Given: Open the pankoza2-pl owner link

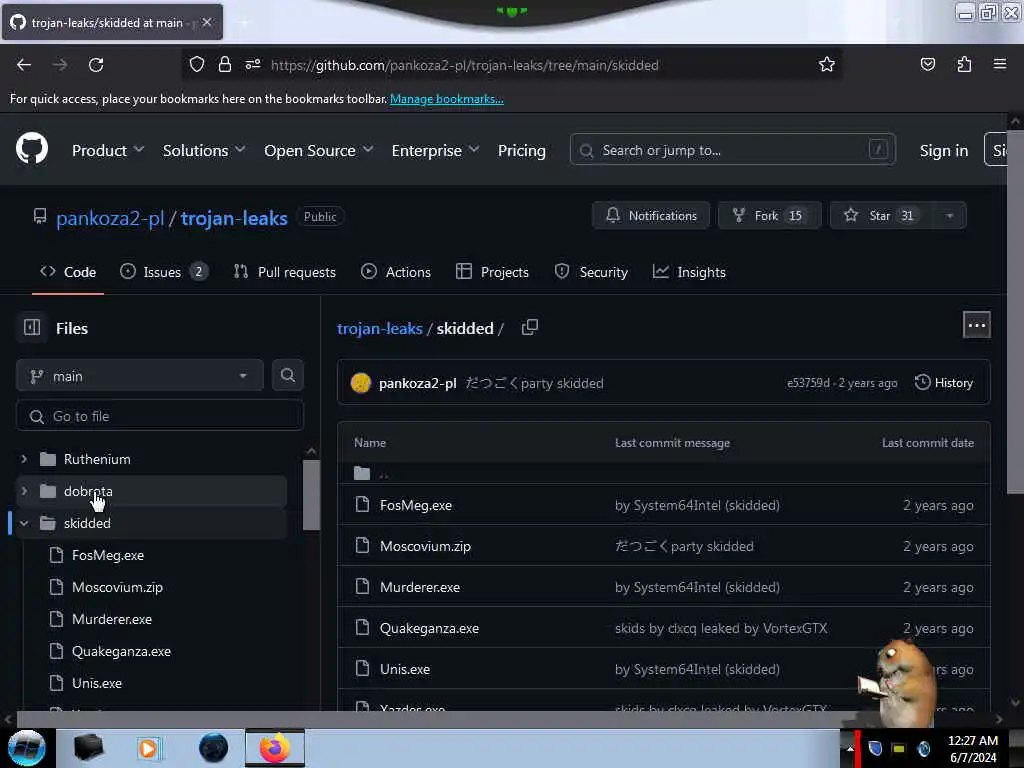Looking at the screenshot, I should point(110,218).
